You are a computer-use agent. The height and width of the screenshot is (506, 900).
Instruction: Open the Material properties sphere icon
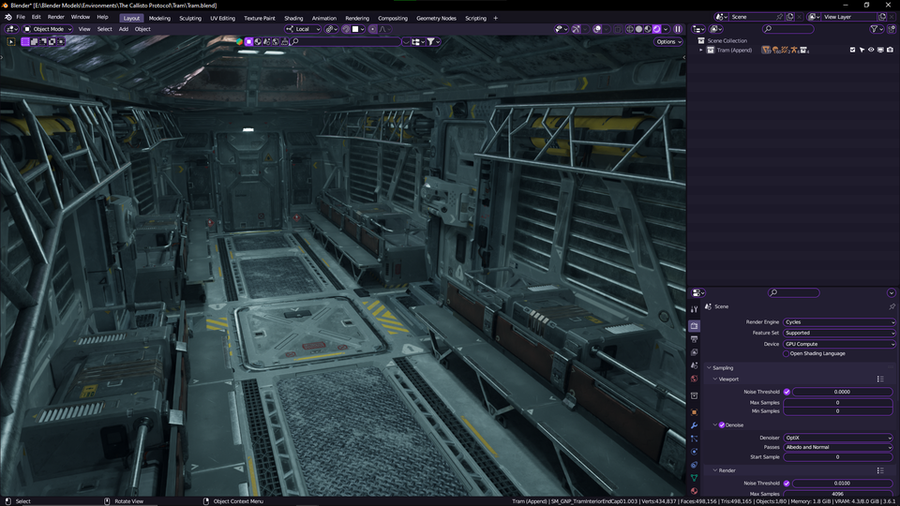coord(694,491)
